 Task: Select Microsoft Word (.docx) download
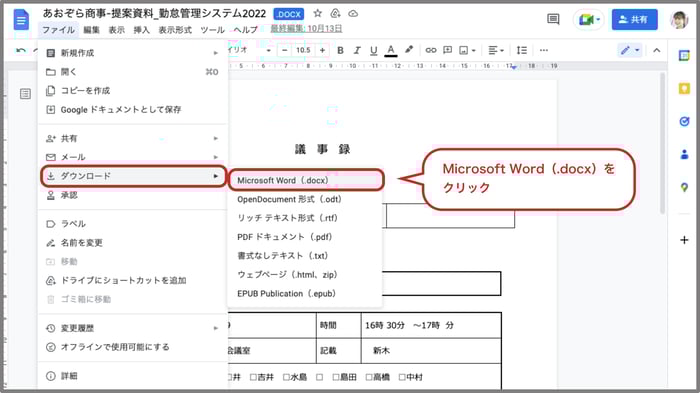(306, 180)
